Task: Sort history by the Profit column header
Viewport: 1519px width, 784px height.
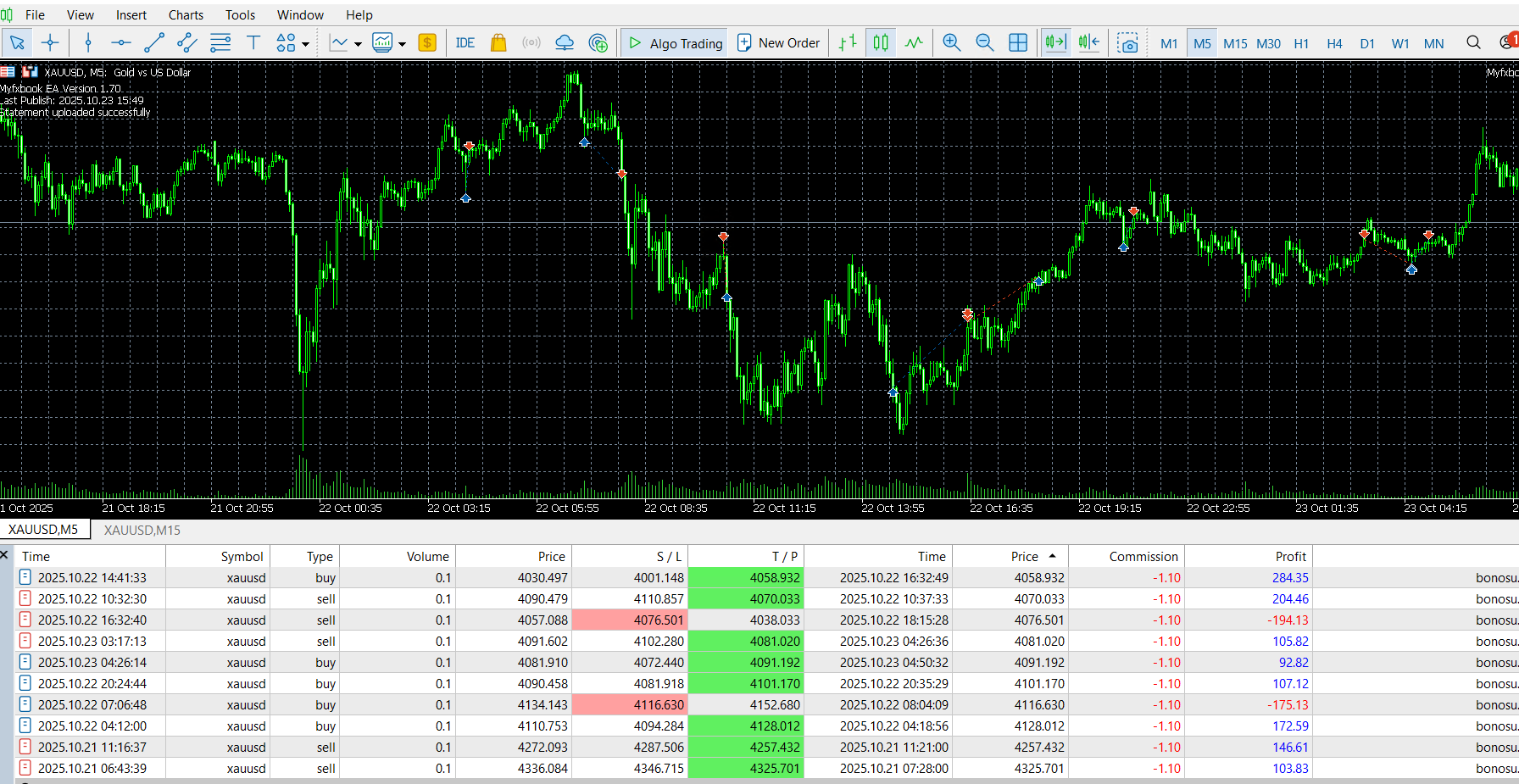Action: 1290,556
